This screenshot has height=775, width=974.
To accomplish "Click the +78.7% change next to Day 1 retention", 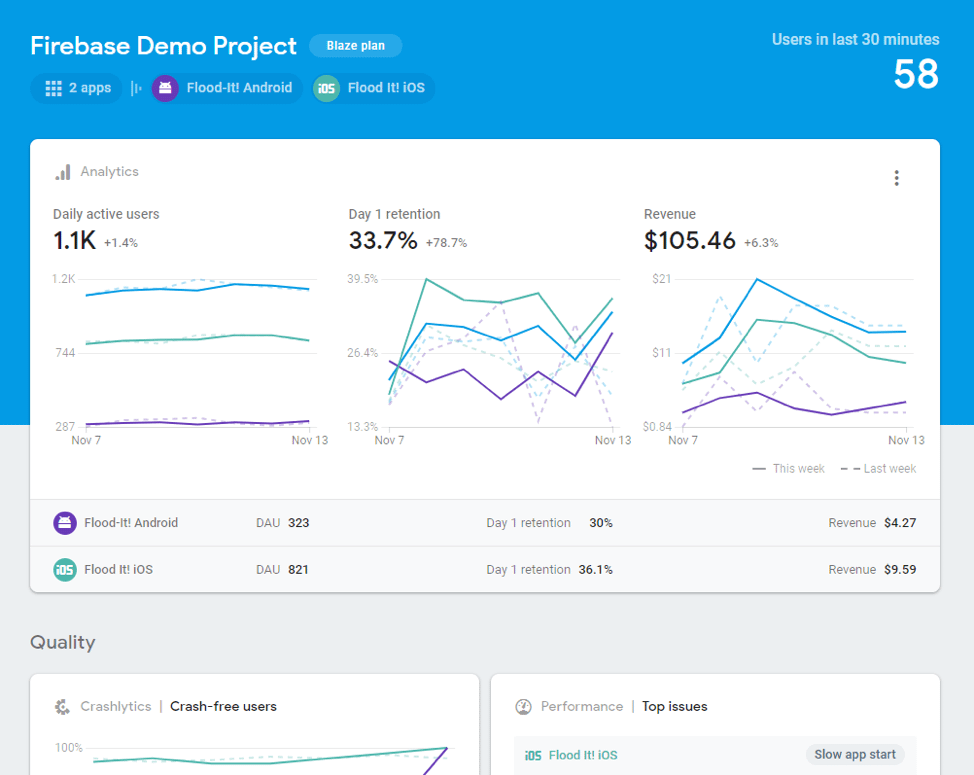I will pyautogui.click(x=446, y=243).
